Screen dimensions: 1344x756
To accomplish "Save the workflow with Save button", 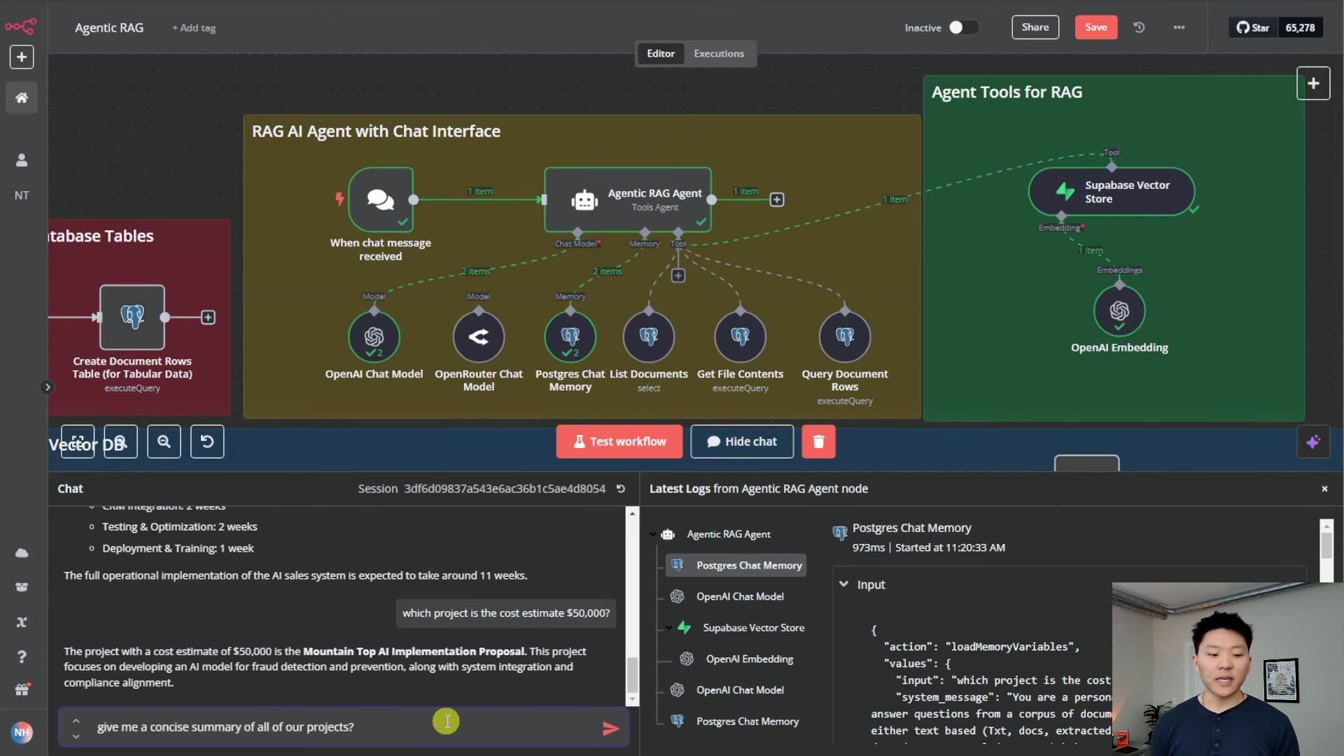I will coord(1096,27).
